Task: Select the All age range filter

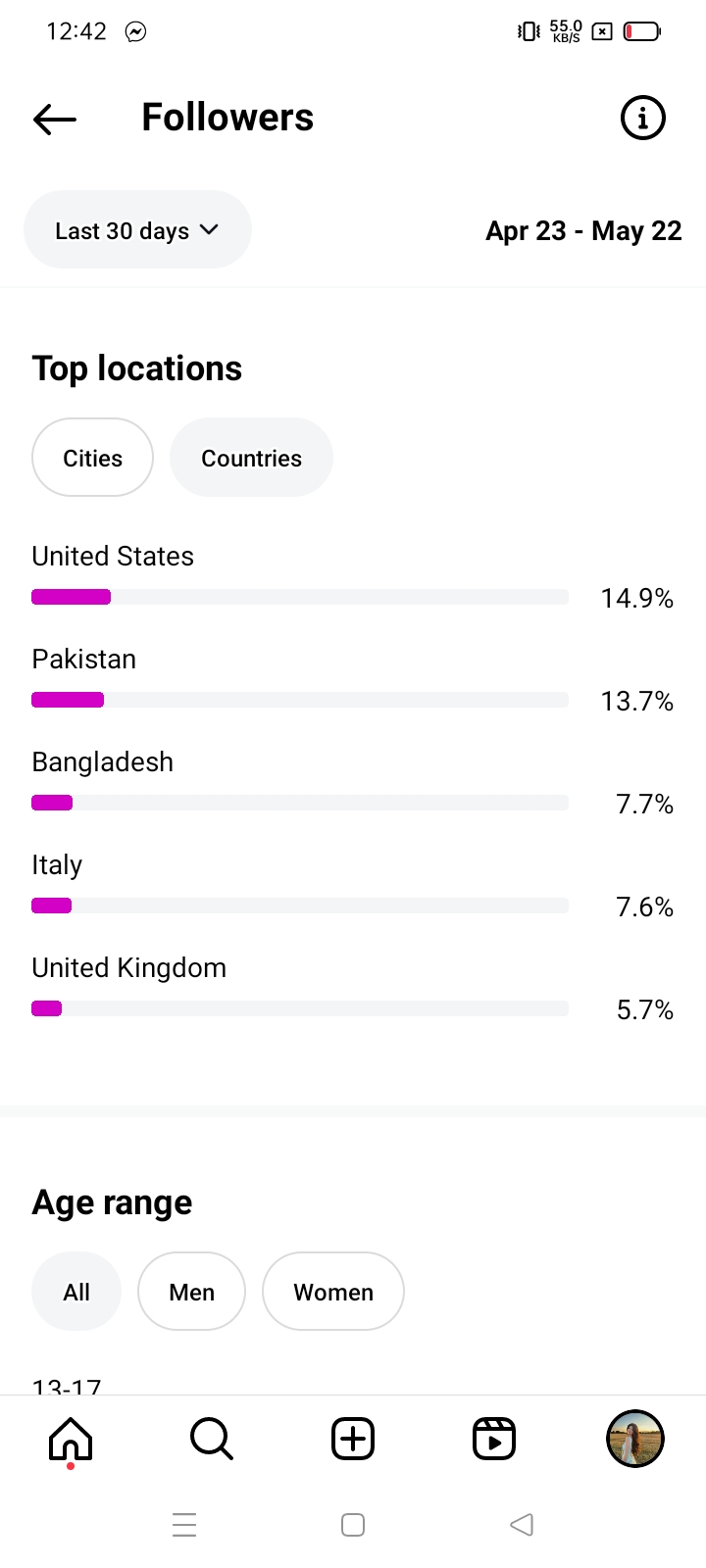Action: 76,1292
